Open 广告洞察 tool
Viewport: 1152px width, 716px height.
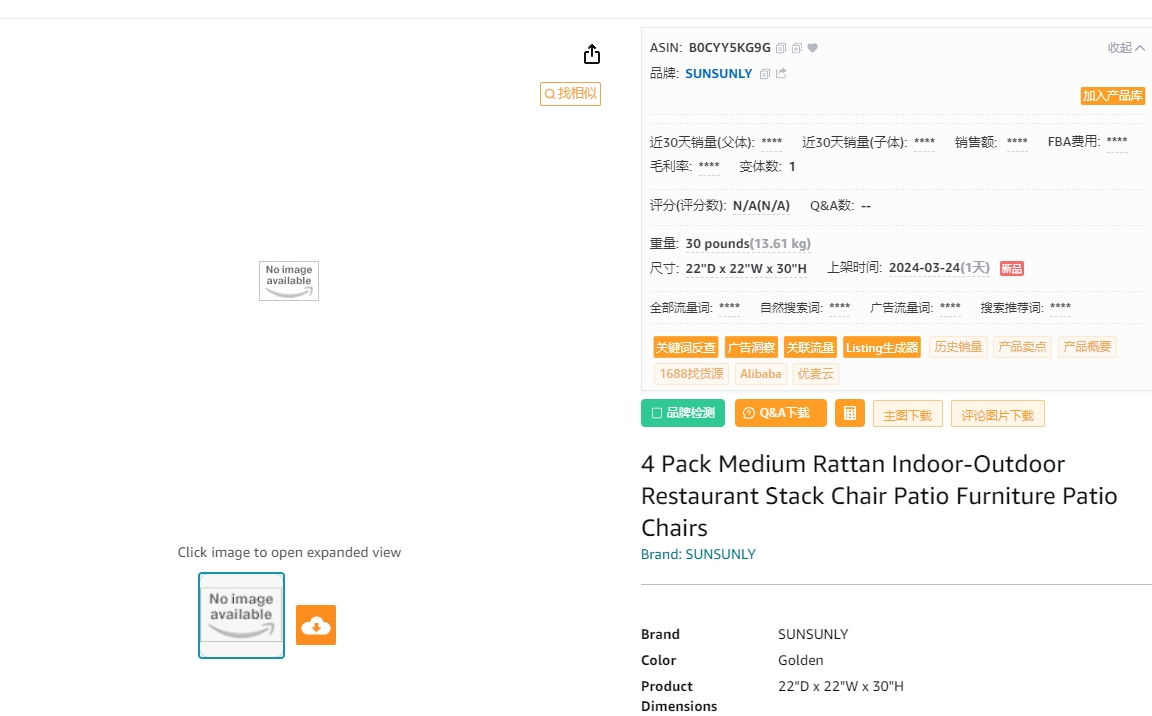[751, 347]
